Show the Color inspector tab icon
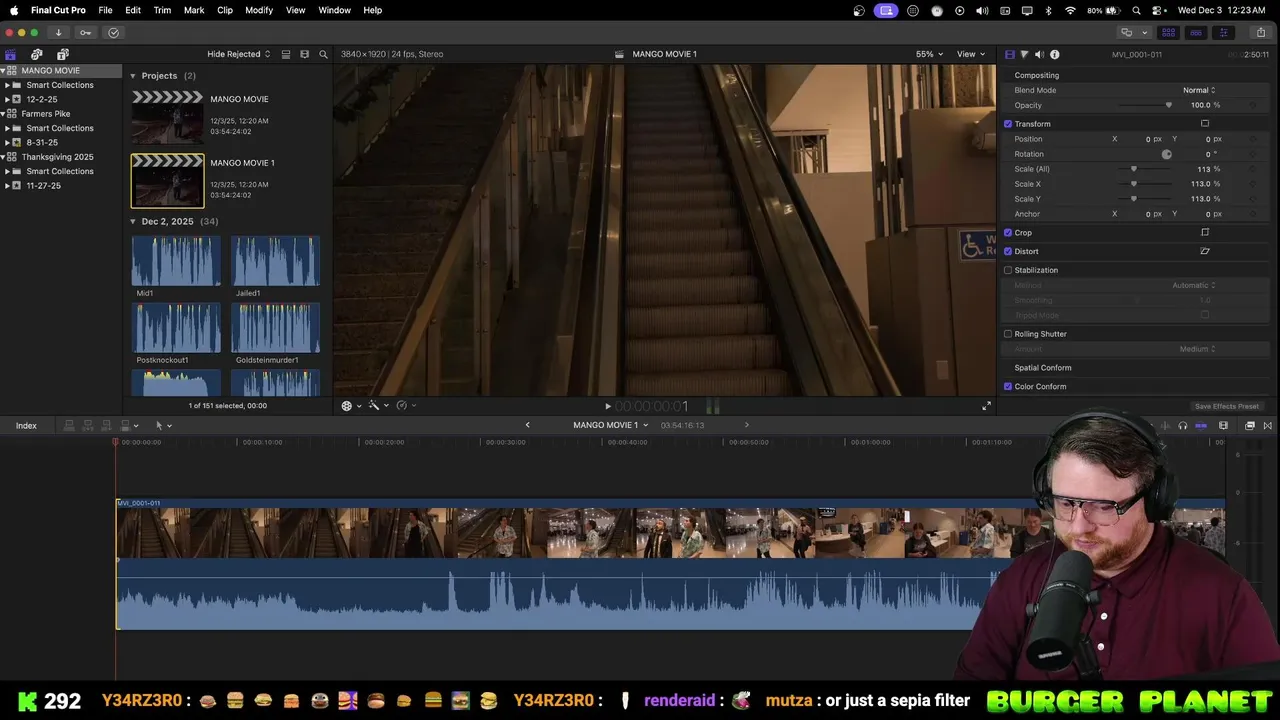 [x=1024, y=54]
